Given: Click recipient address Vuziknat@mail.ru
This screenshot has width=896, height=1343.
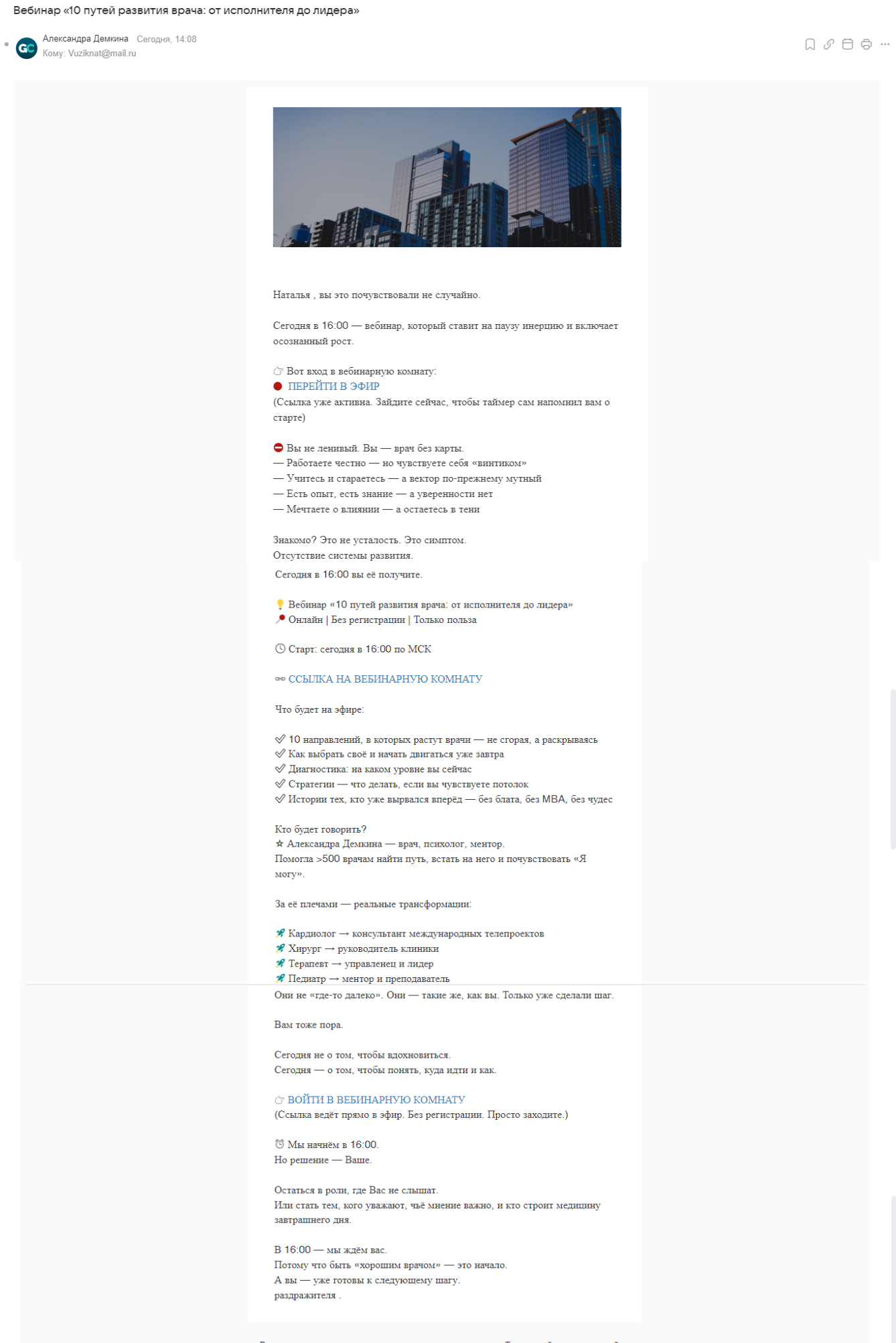Looking at the screenshot, I should pos(102,54).
